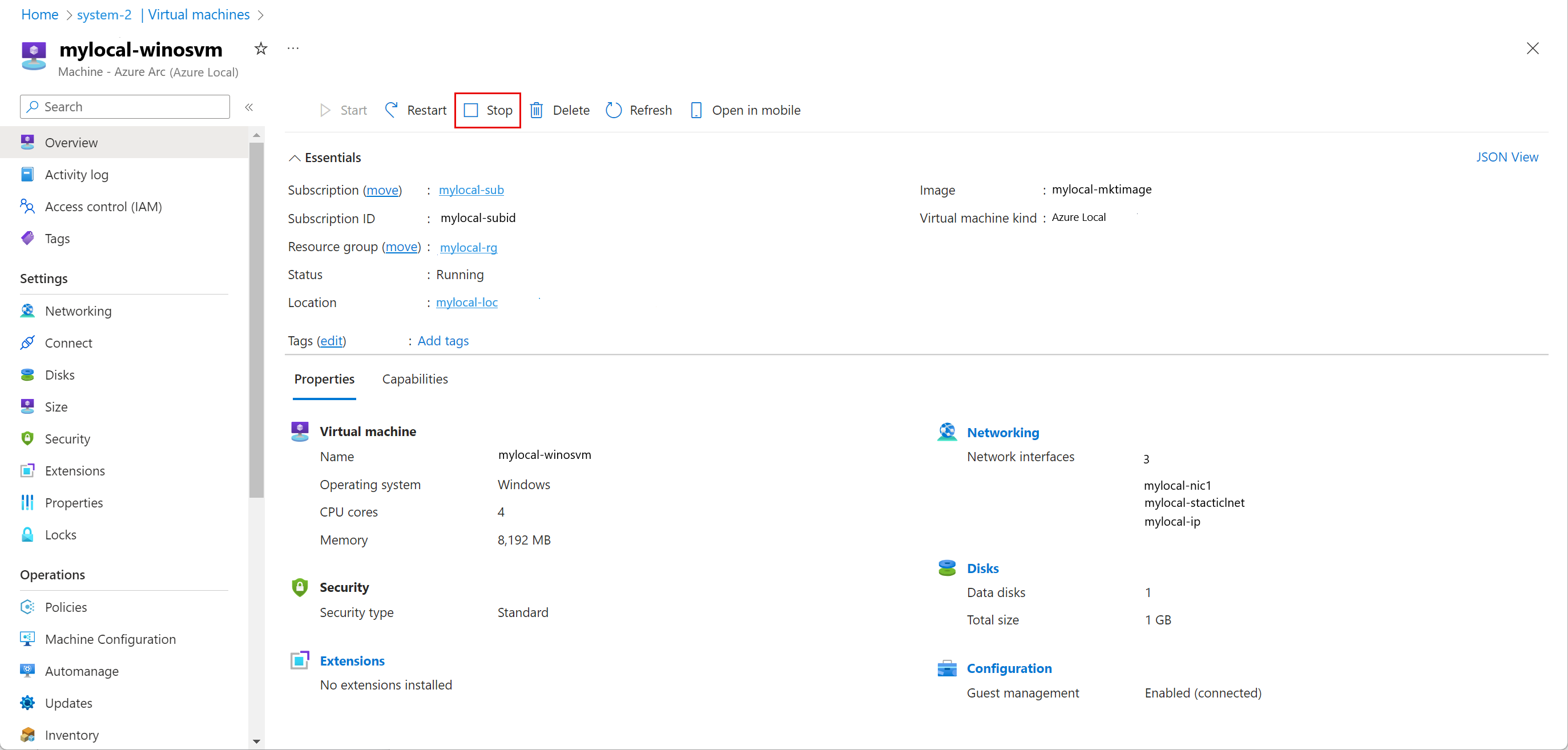Click the mylocal-nic1 network interface text
This screenshot has height=750, width=1568.
(1177, 485)
